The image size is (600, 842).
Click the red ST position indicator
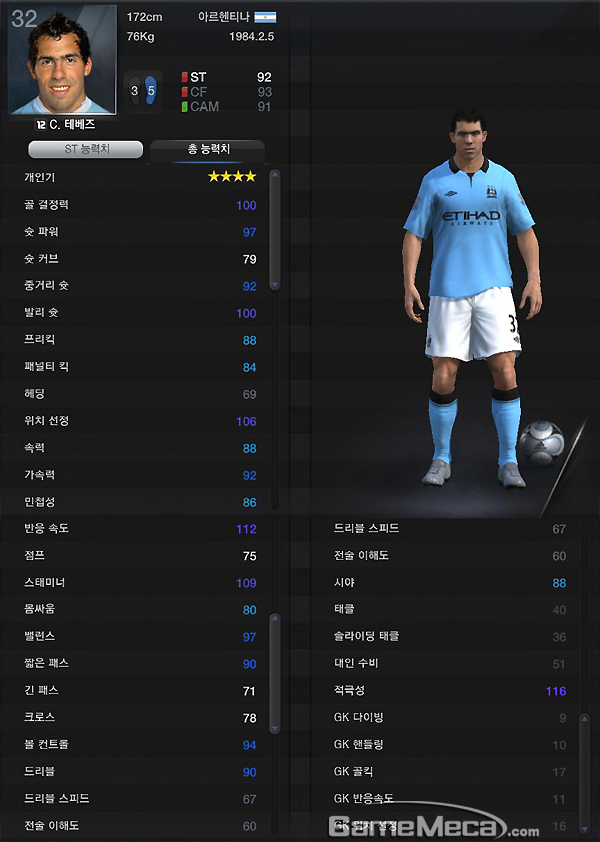[x=184, y=77]
